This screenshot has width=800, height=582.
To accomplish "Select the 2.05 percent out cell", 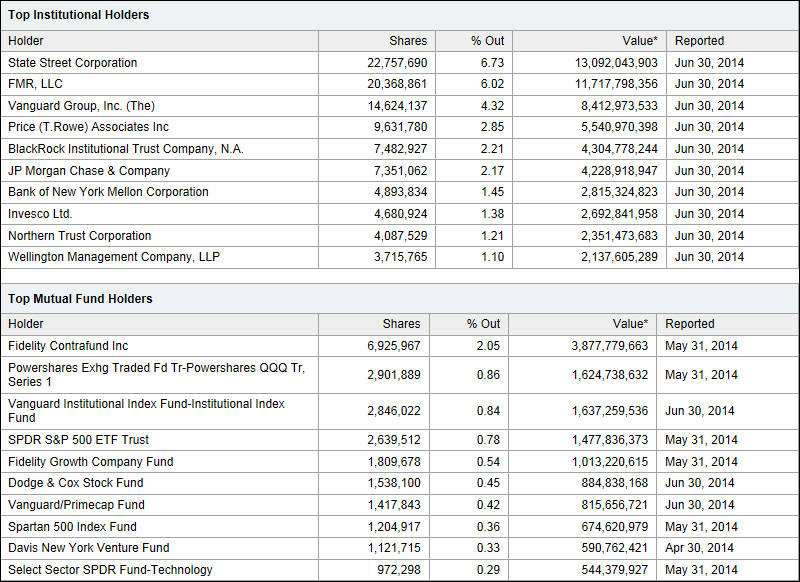I will pos(488,346).
